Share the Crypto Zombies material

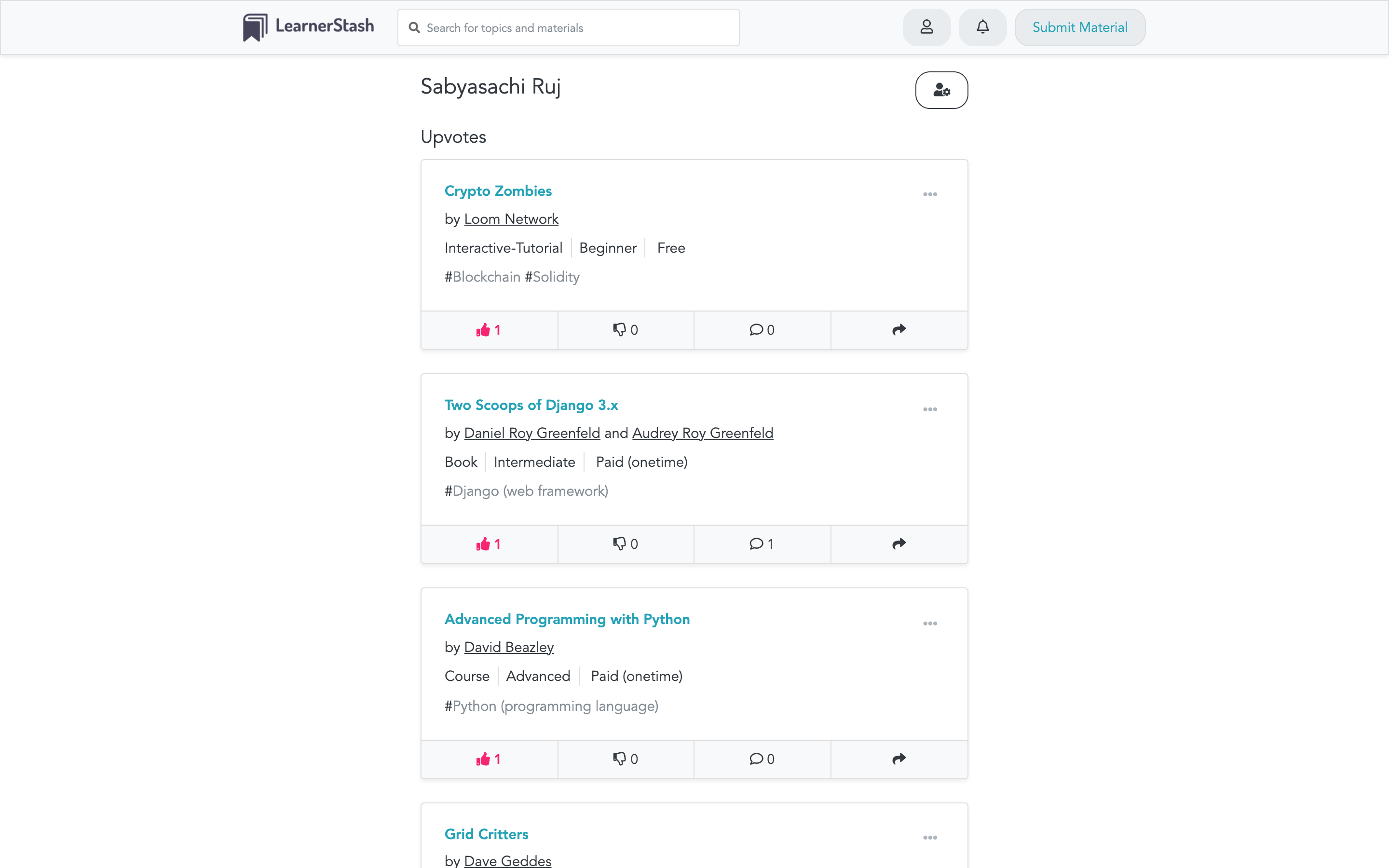[x=899, y=330]
